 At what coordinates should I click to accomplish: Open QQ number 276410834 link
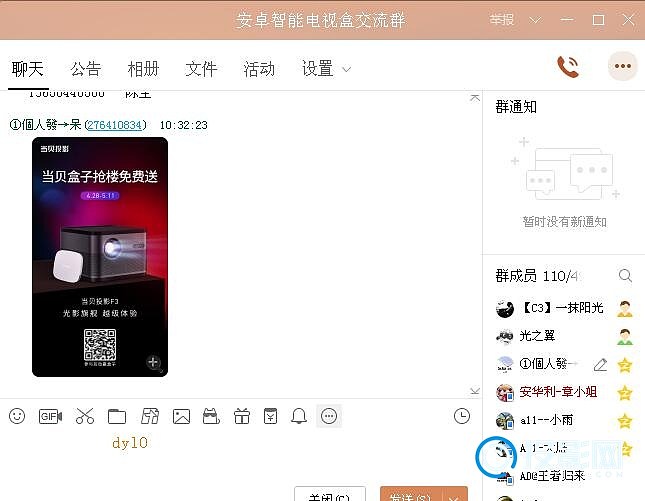point(115,125)
